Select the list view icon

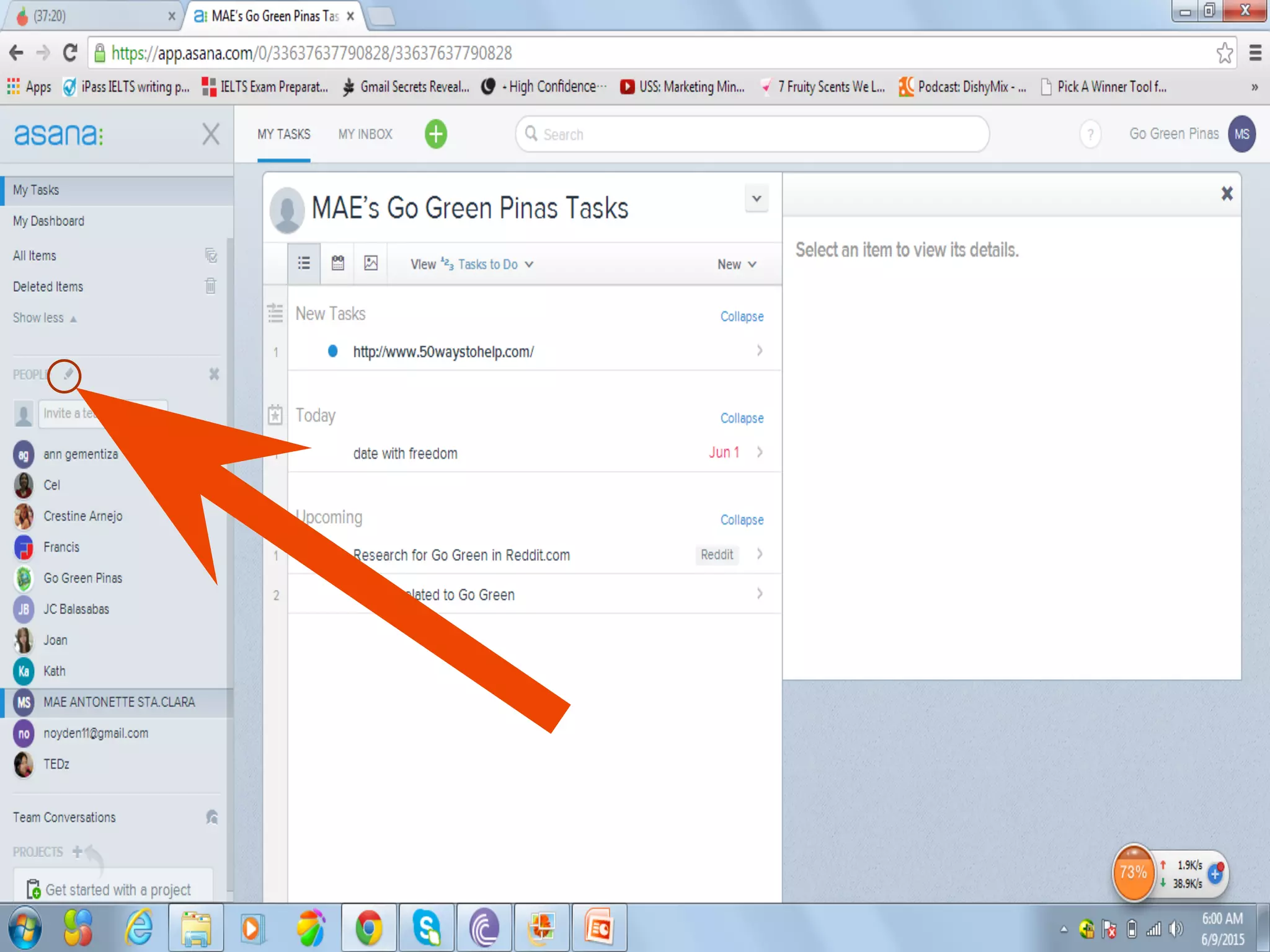(x=304, y=263)
